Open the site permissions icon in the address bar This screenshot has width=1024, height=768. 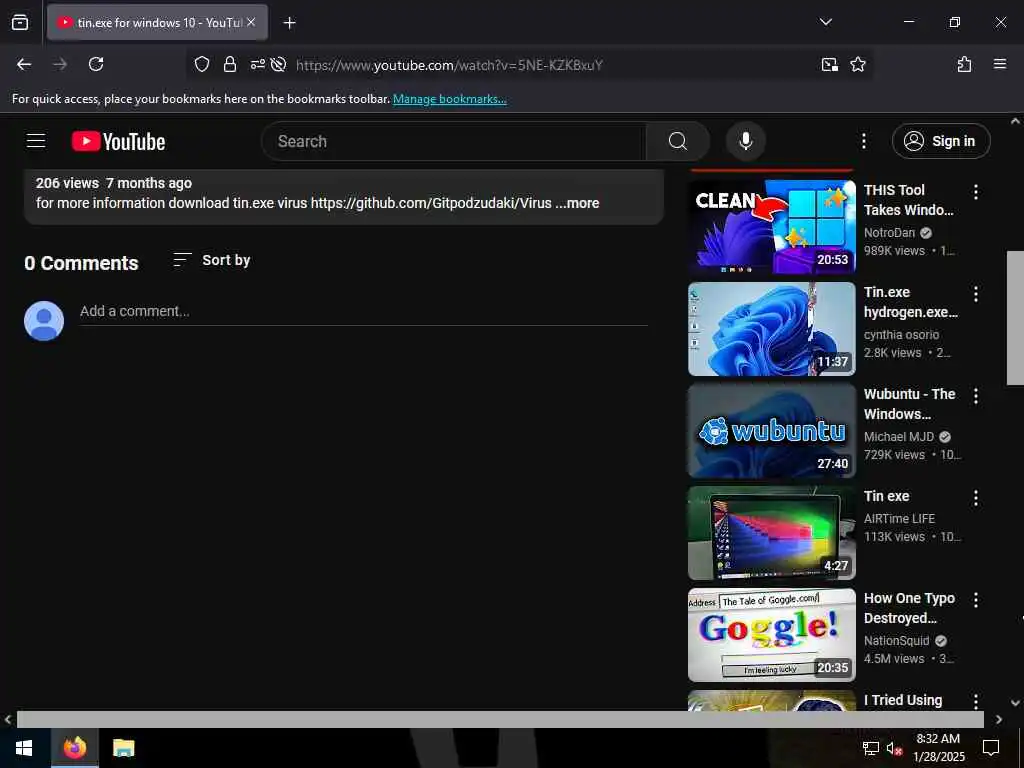click(258, 64)
